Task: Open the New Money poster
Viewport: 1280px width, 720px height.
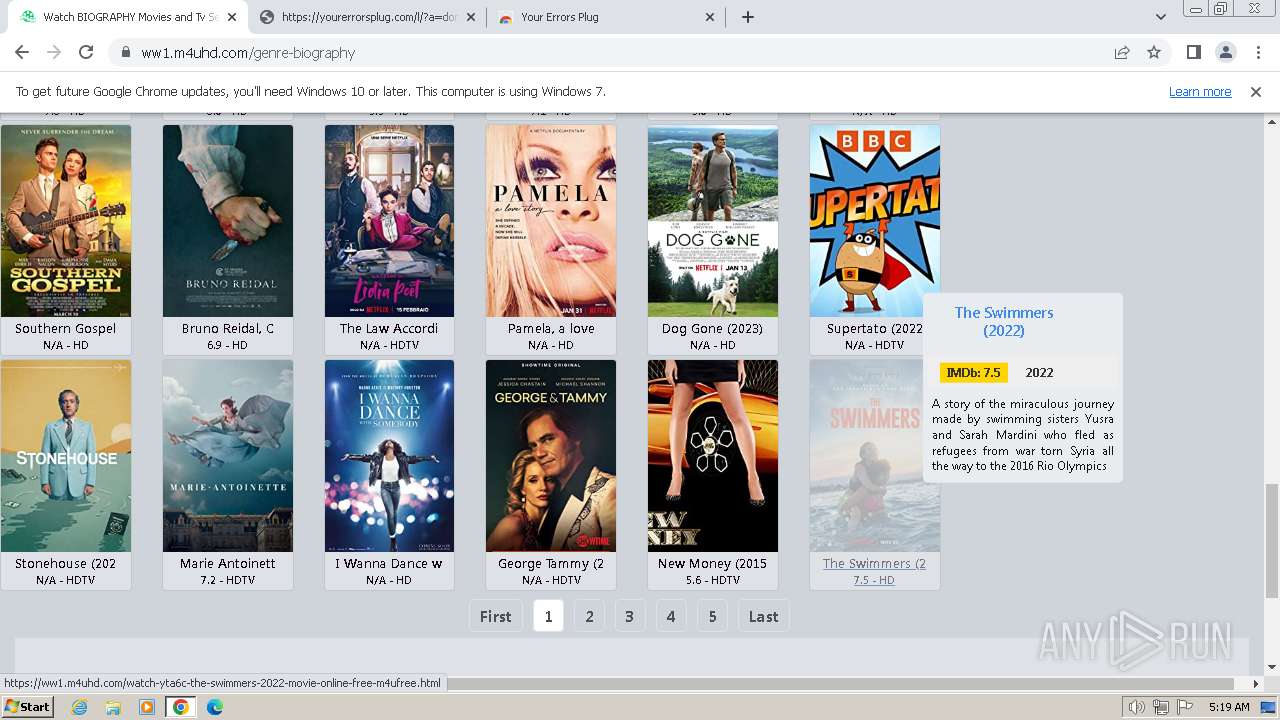Action: pyautogui.click(x=713, y=456)
